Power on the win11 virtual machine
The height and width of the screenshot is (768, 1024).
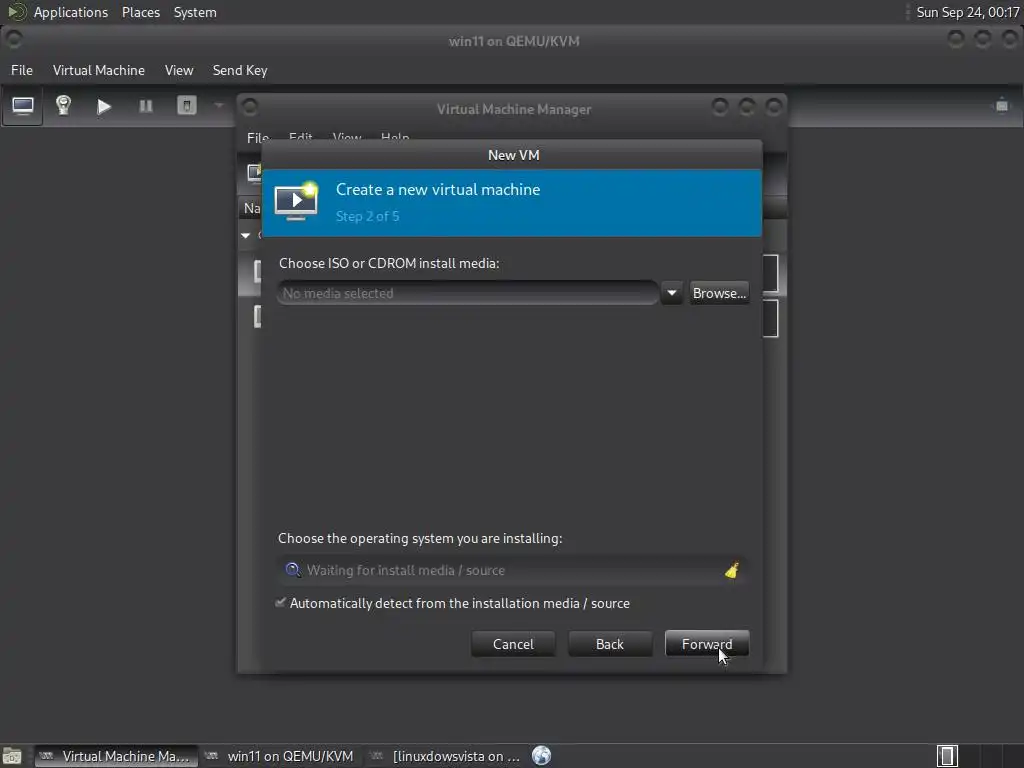click(x=103, y=106)
